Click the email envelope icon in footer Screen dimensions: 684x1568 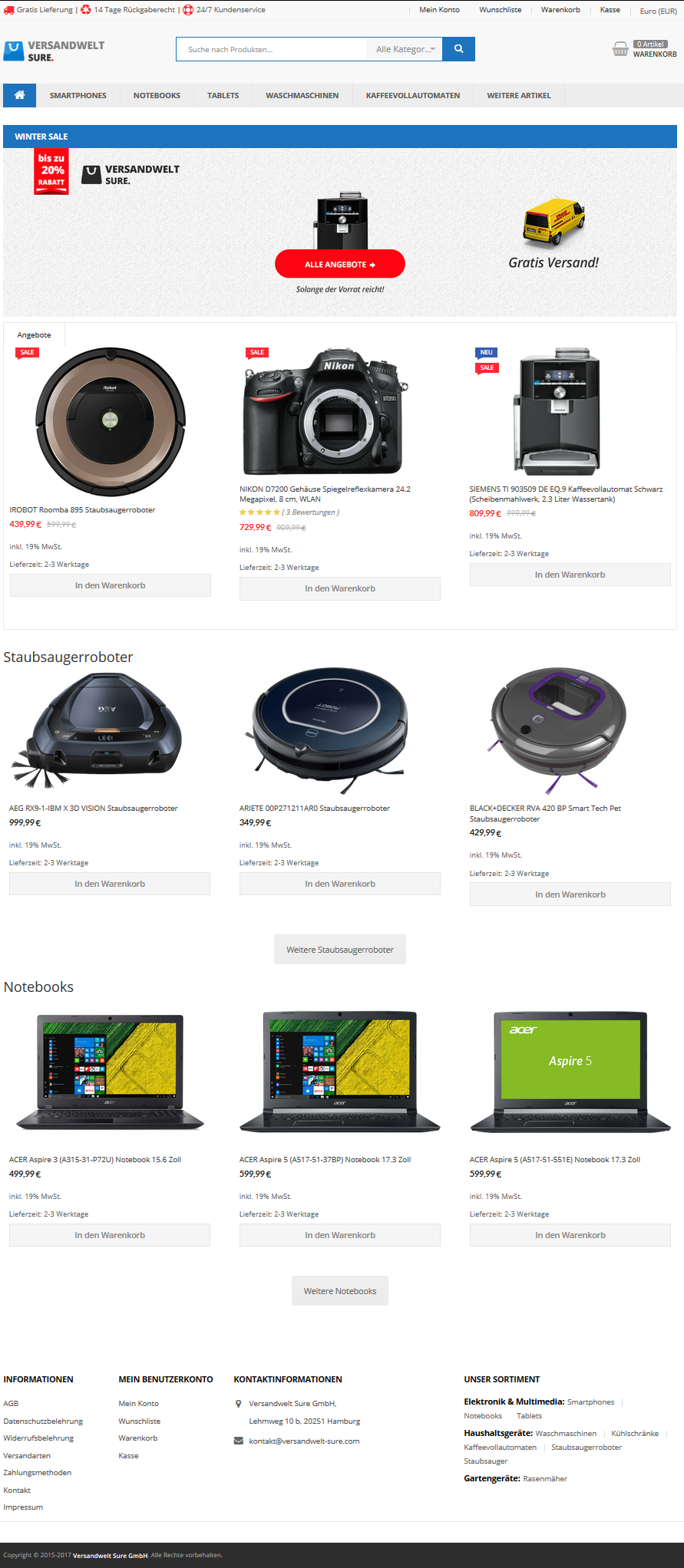coord(238,1441)
